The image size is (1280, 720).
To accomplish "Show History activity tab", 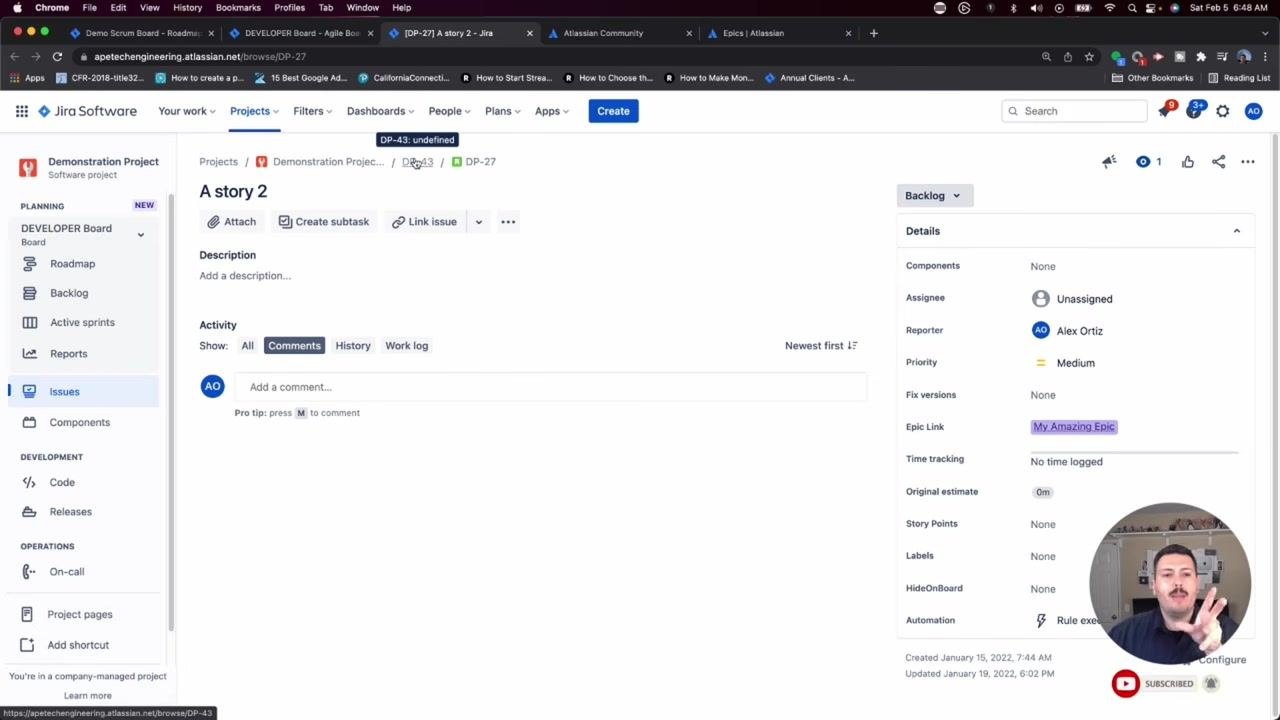I will click(353, 346).
